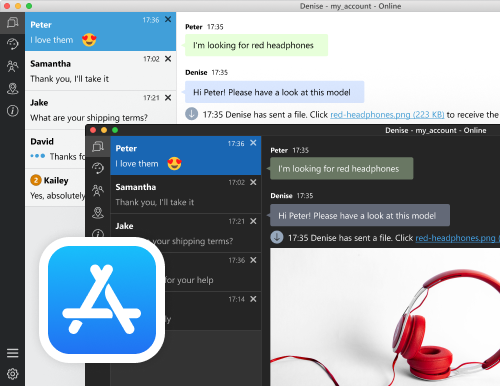The image size is (500, 386).
Task: Open map location icon in light window sidebar
Action: point(12,89)
